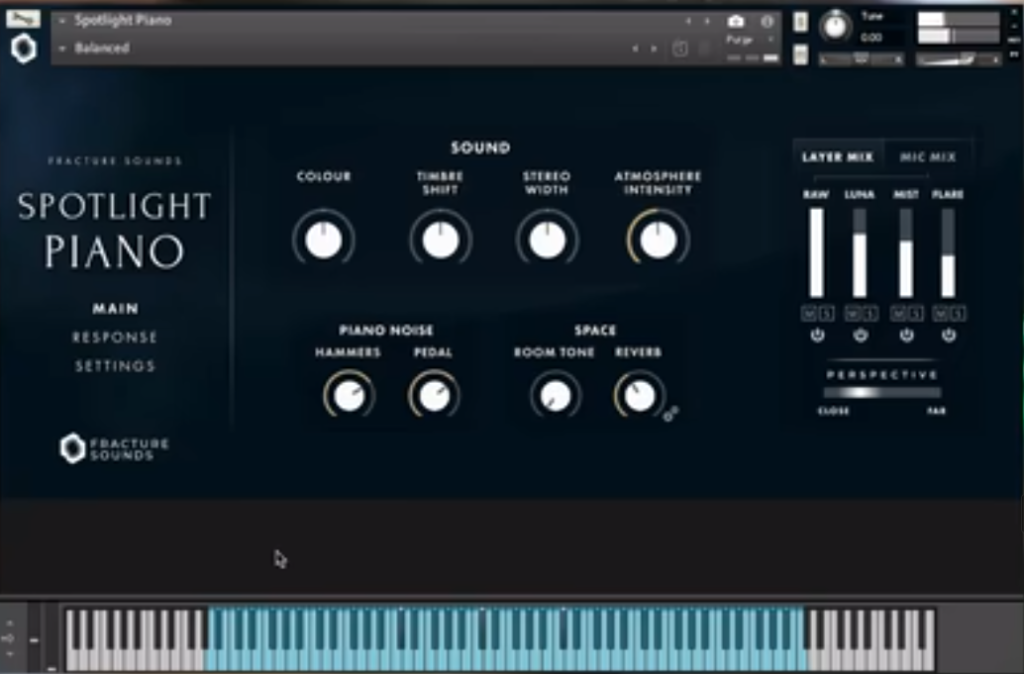Switch to the Mic Mix tab
Viewport: 1024px width, 674px height.
tap(928, 157)
